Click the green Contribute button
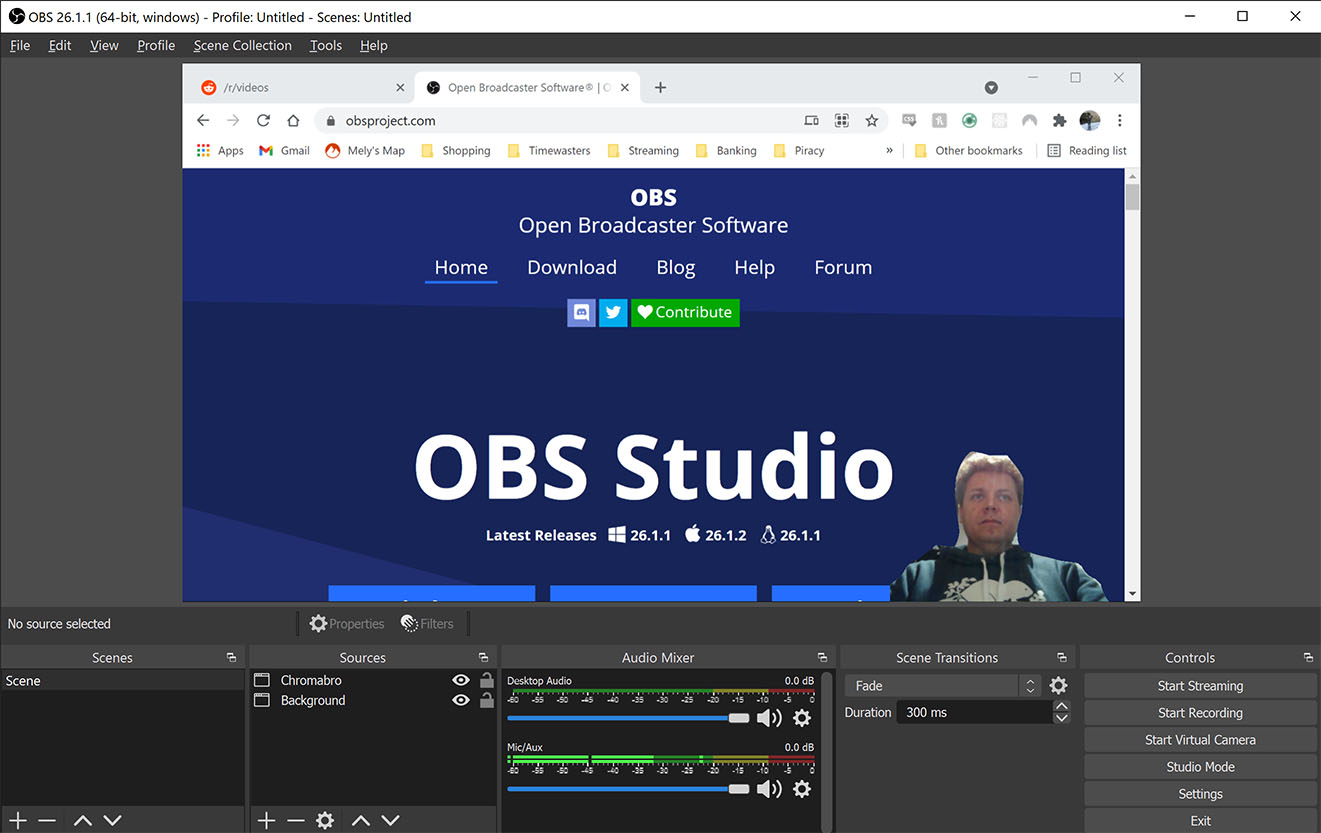The image size is (1321, 833). click(685, 312)
